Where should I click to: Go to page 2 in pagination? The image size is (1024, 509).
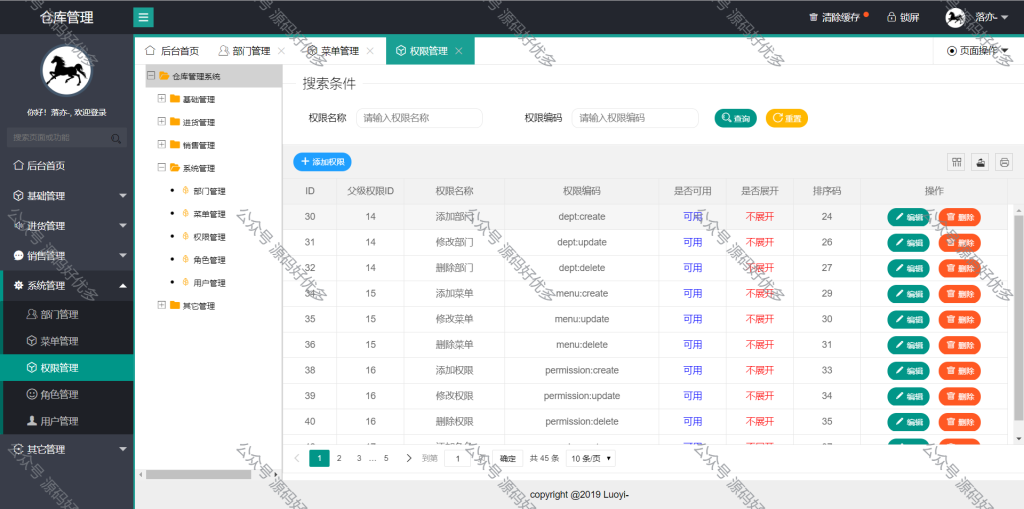click(x=339, y=458)
